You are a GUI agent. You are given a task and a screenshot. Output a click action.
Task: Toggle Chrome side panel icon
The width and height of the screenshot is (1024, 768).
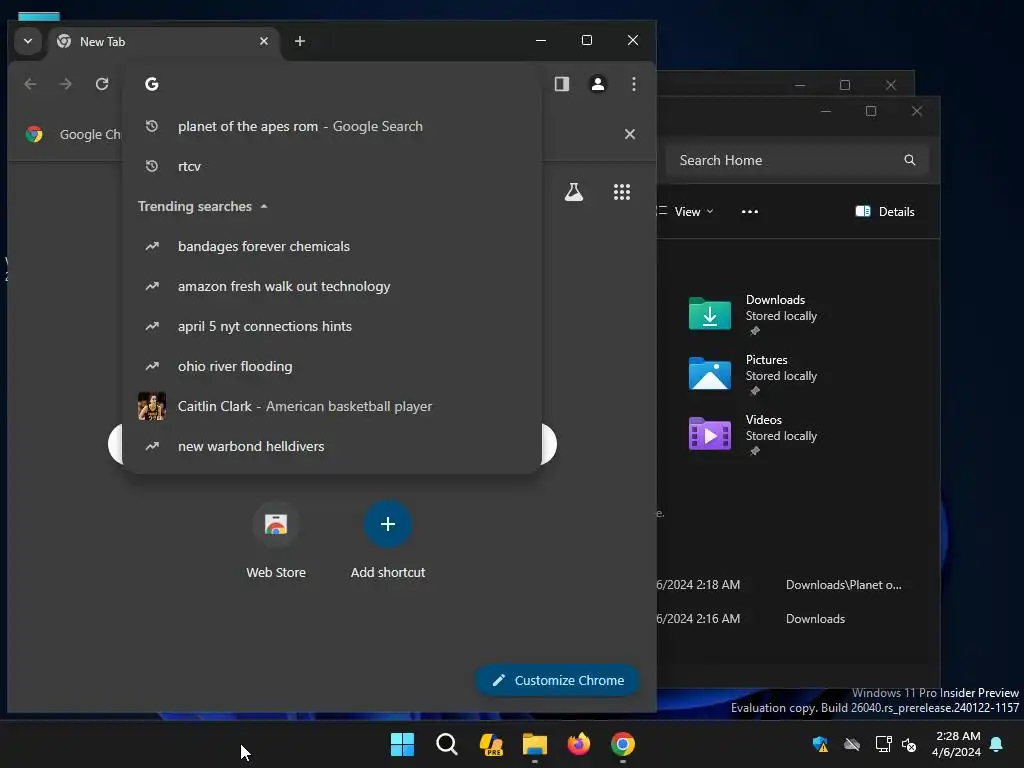pos(562,84)
